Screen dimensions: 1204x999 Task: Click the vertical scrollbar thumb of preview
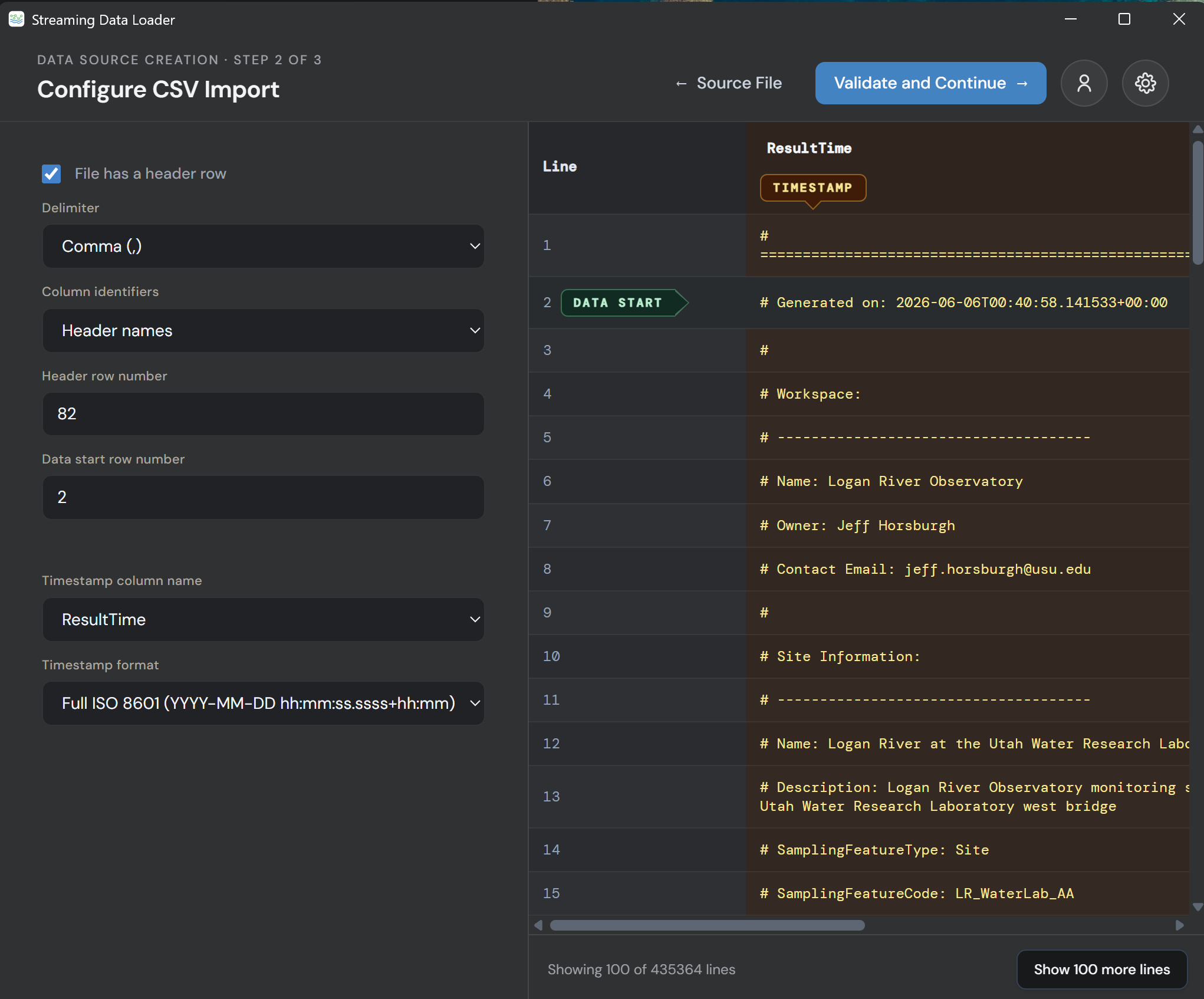coord(1197,202)
